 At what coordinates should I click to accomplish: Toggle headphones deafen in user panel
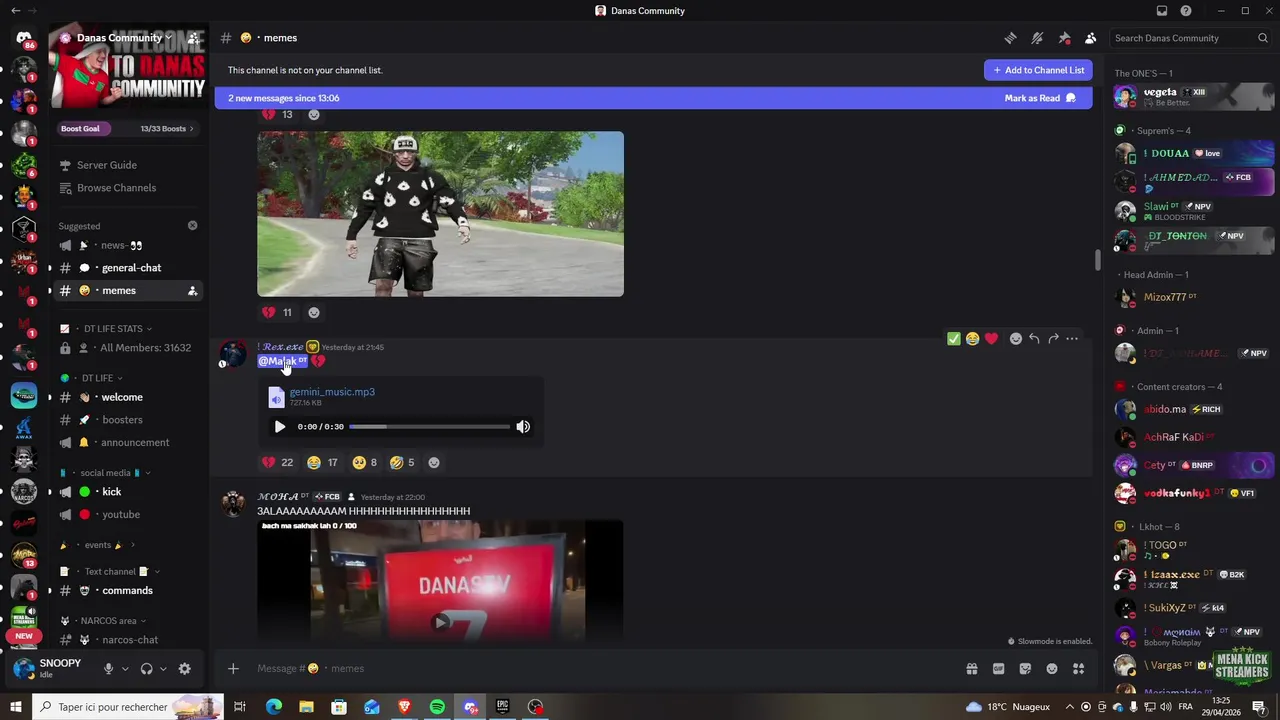pos(146,669)
